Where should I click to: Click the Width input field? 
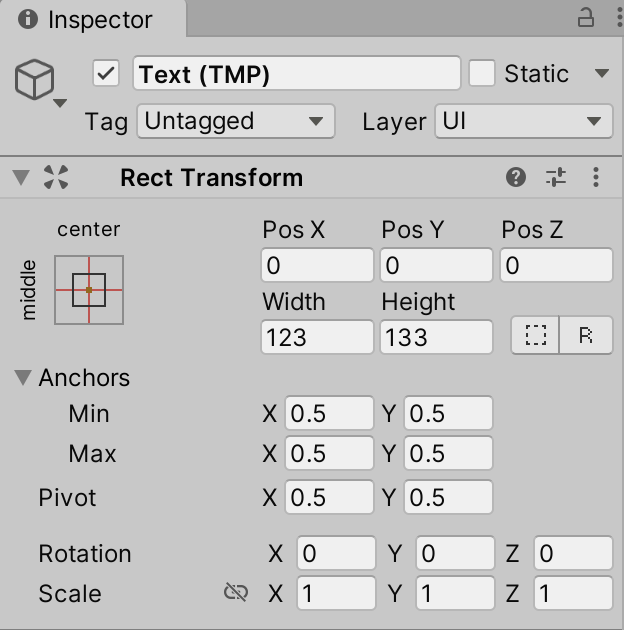click(x=317, y=337)
